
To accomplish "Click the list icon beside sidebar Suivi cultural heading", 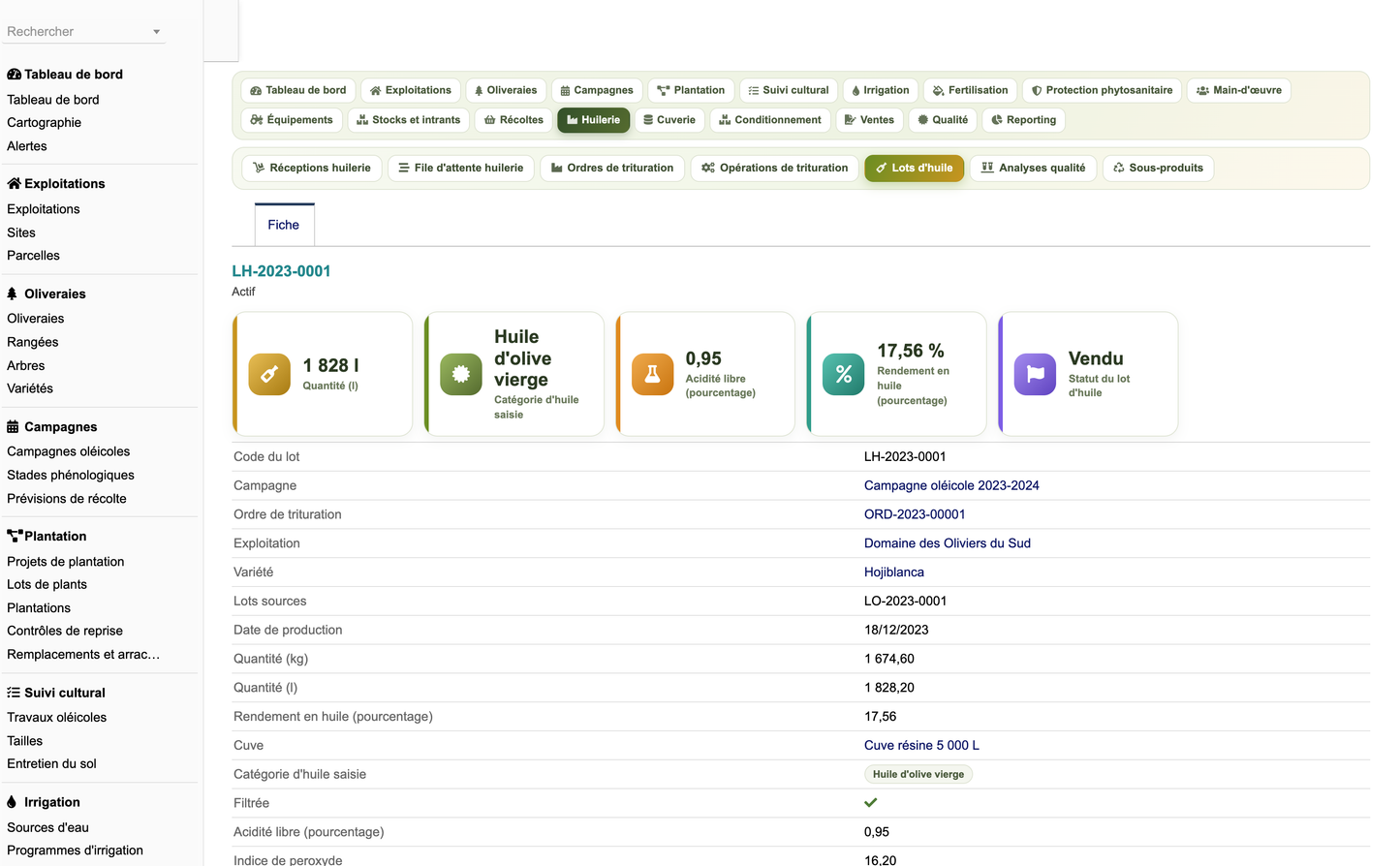I will [x=14, y=693].
